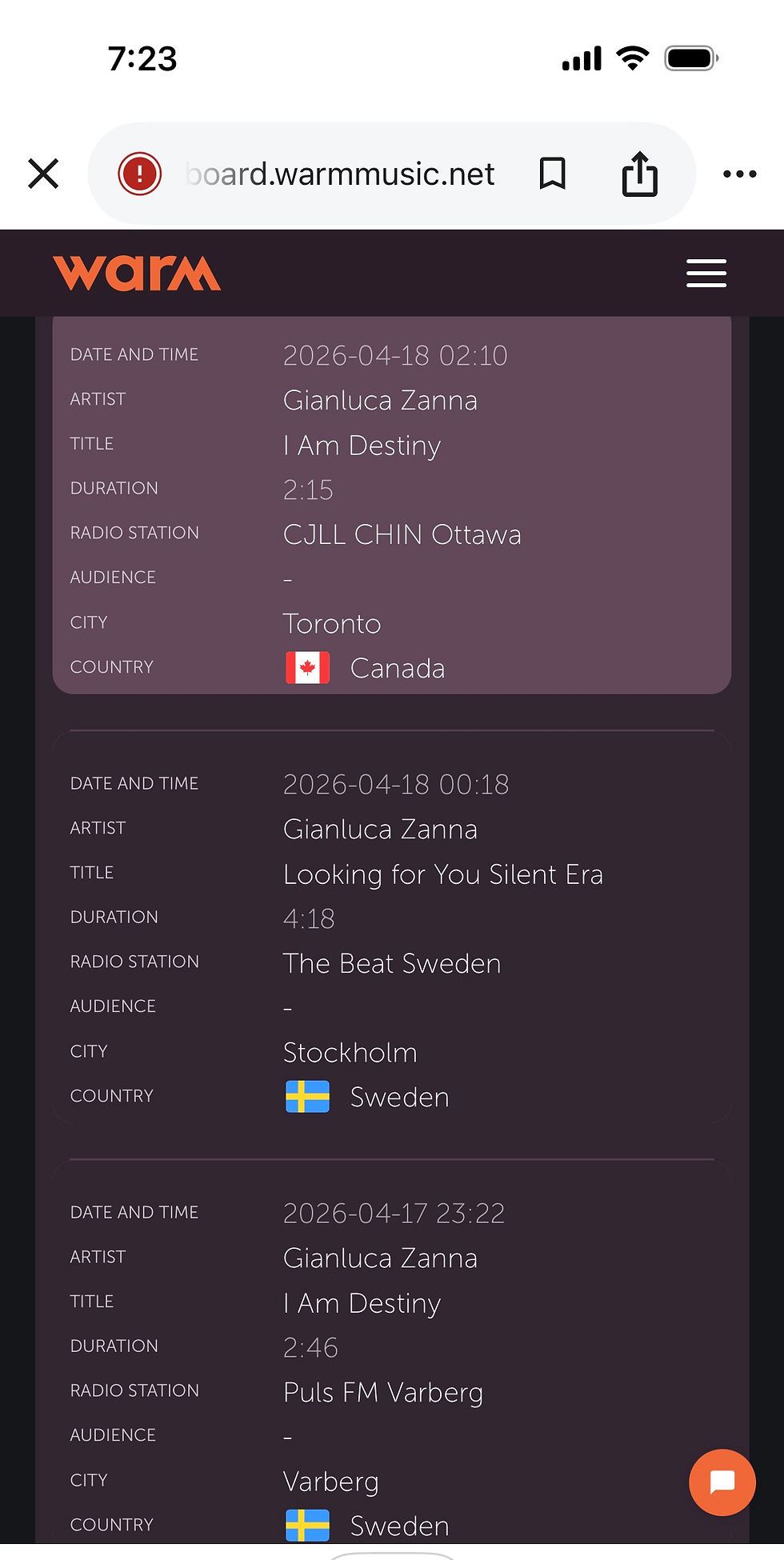Tap the board.warmmusic.net address bar

[x=341, y=174]
